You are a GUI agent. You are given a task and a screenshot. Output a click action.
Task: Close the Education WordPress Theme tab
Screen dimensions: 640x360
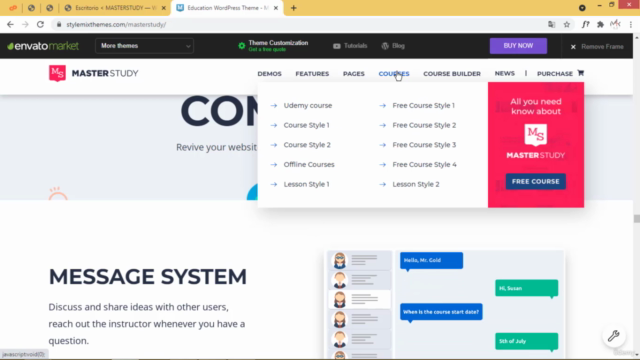(276, 8)
